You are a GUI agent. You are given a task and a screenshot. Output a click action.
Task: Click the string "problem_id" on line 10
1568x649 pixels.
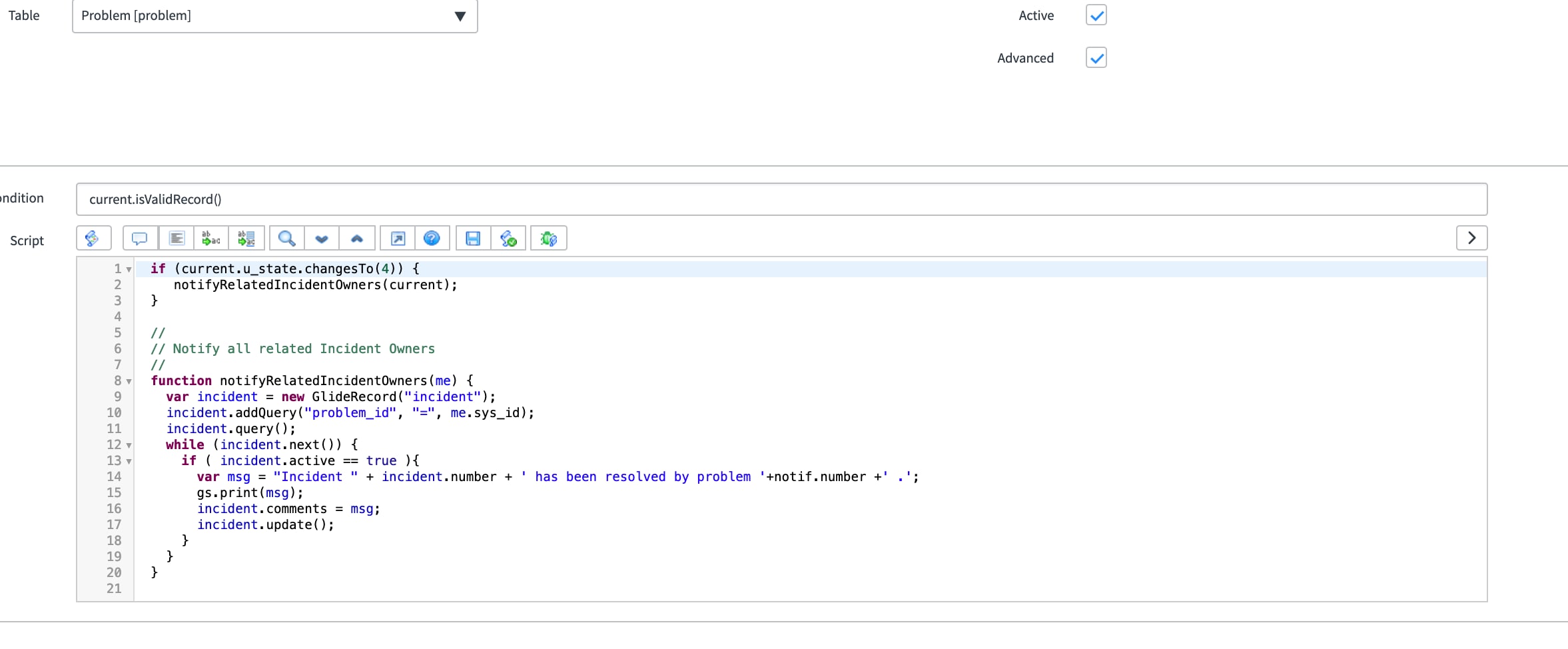click(x=350, y=412)
